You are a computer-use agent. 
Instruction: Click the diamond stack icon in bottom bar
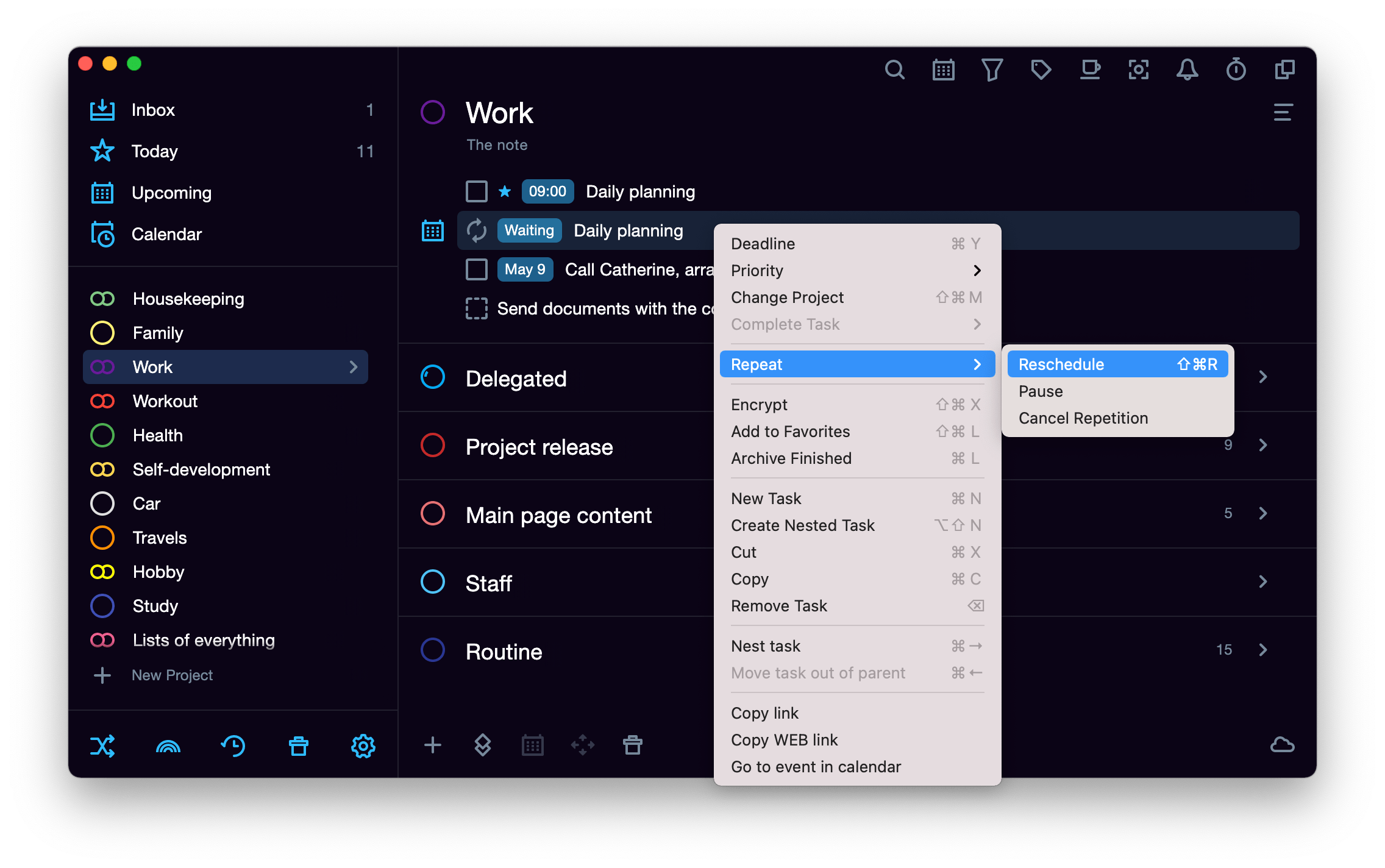tap(482, 745)
